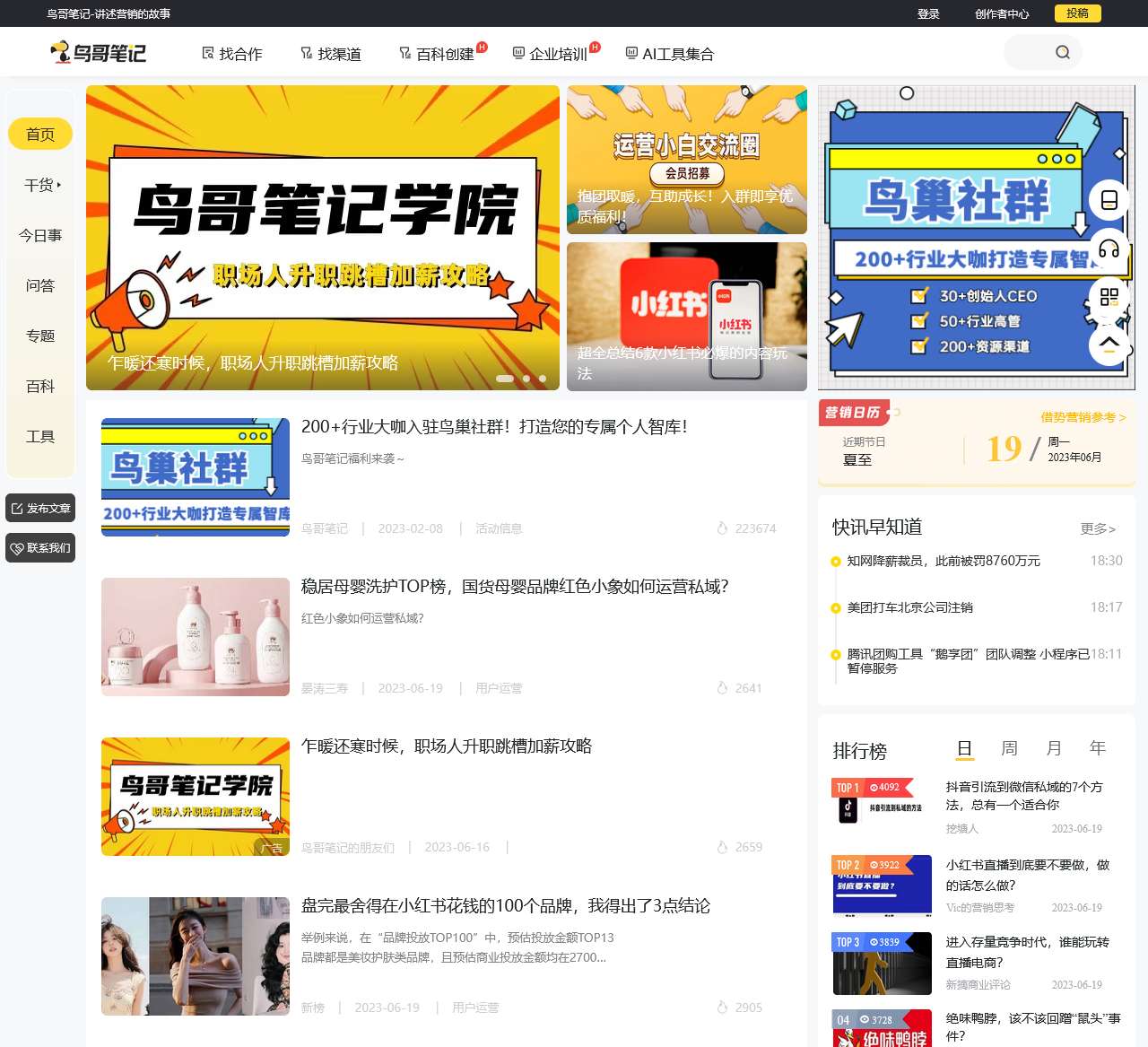1148x1047 pixels.
Task: Click the 找渠道 menu icon
Action: pos(307,53)
